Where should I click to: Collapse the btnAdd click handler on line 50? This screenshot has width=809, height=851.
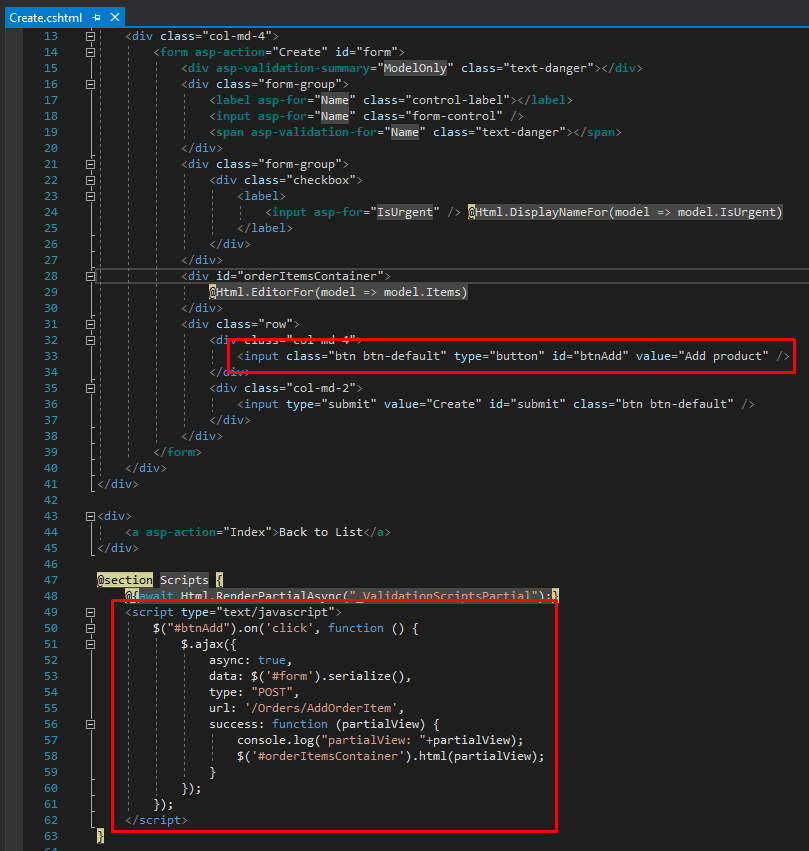[x=91, y=628]
